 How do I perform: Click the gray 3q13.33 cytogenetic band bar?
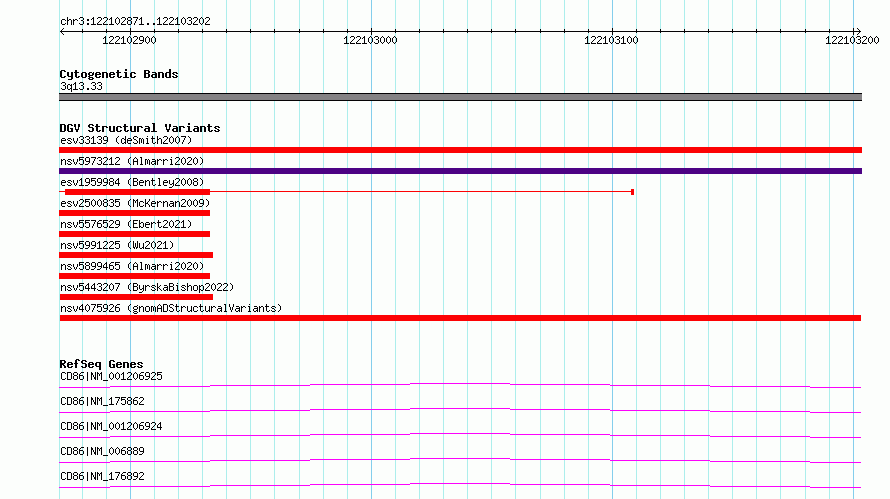(x=460, y=97)
